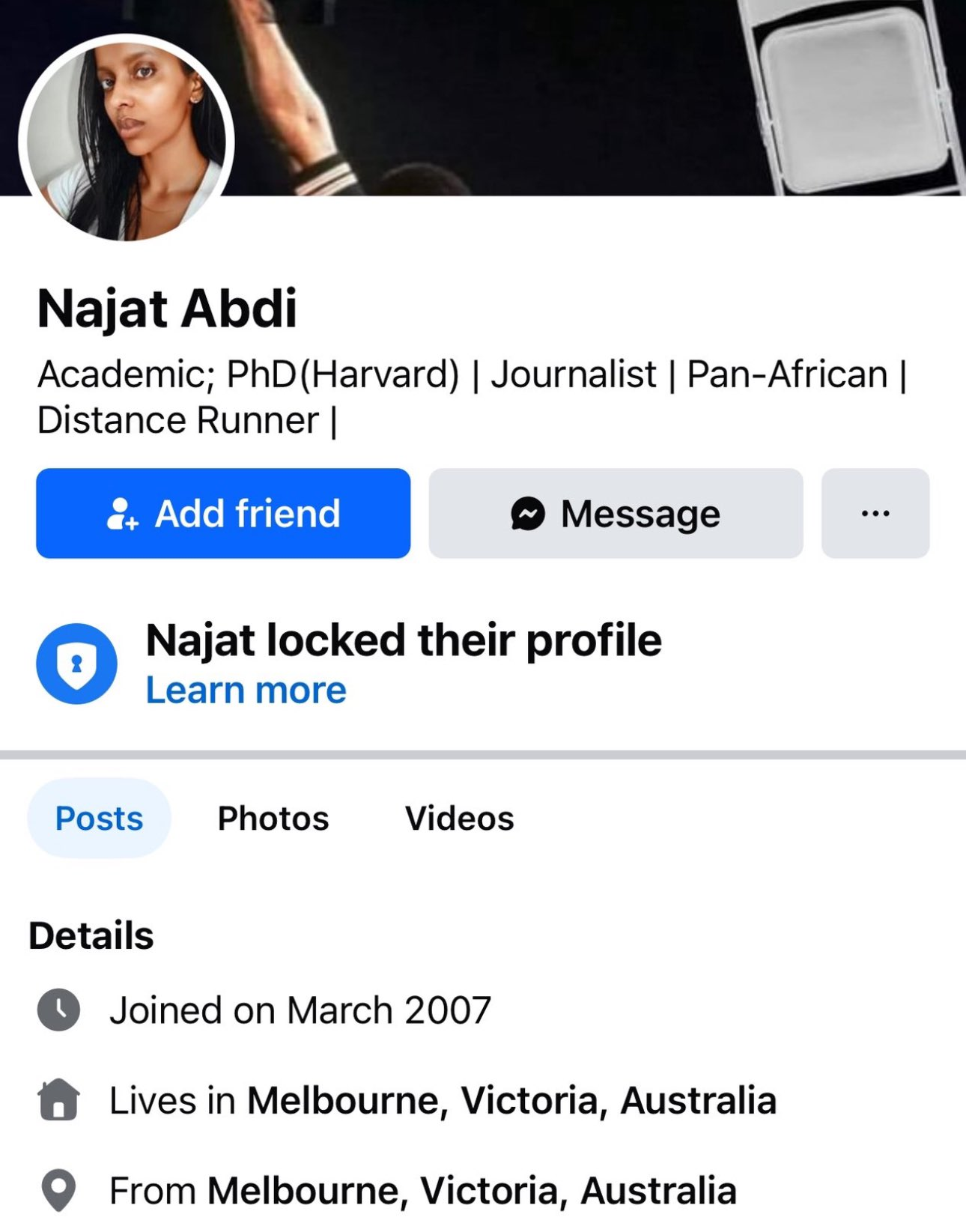
Task: Follow the Learn more link
Action: pos(246,690)
